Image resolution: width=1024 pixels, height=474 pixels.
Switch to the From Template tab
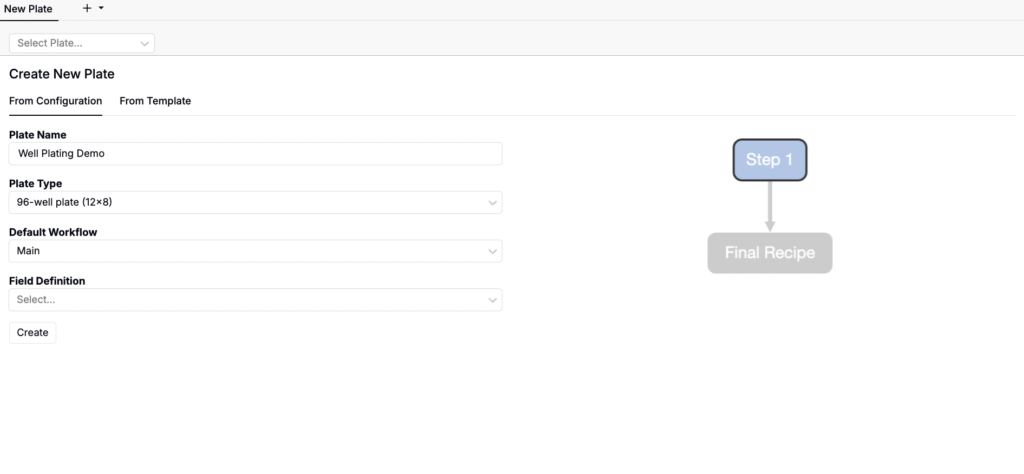[x=155, y=101]
